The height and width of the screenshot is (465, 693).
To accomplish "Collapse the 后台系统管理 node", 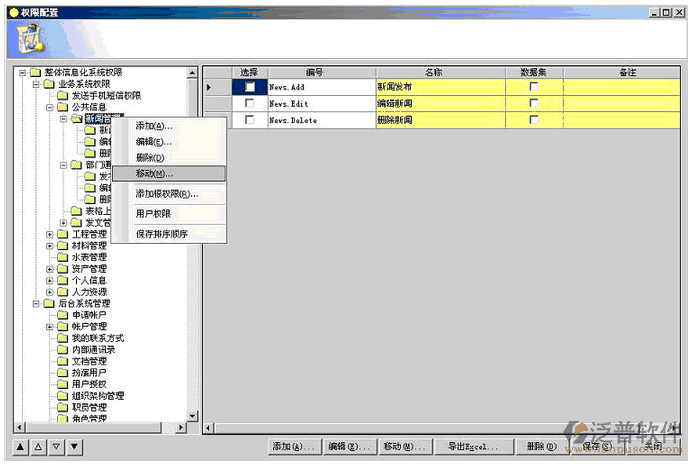I will (36, 303).
